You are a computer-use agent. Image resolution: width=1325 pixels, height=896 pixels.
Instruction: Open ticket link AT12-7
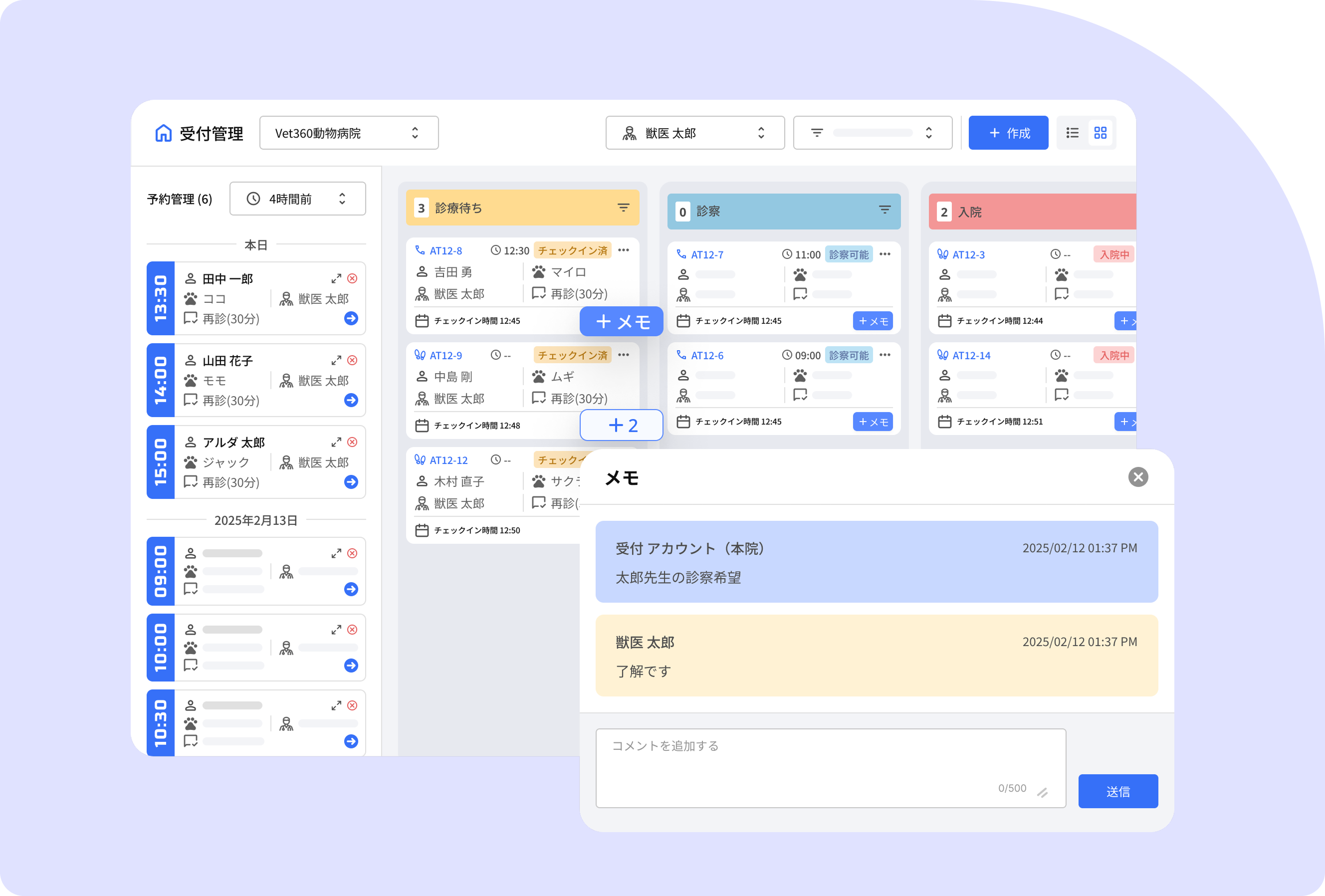pos(707,255)
